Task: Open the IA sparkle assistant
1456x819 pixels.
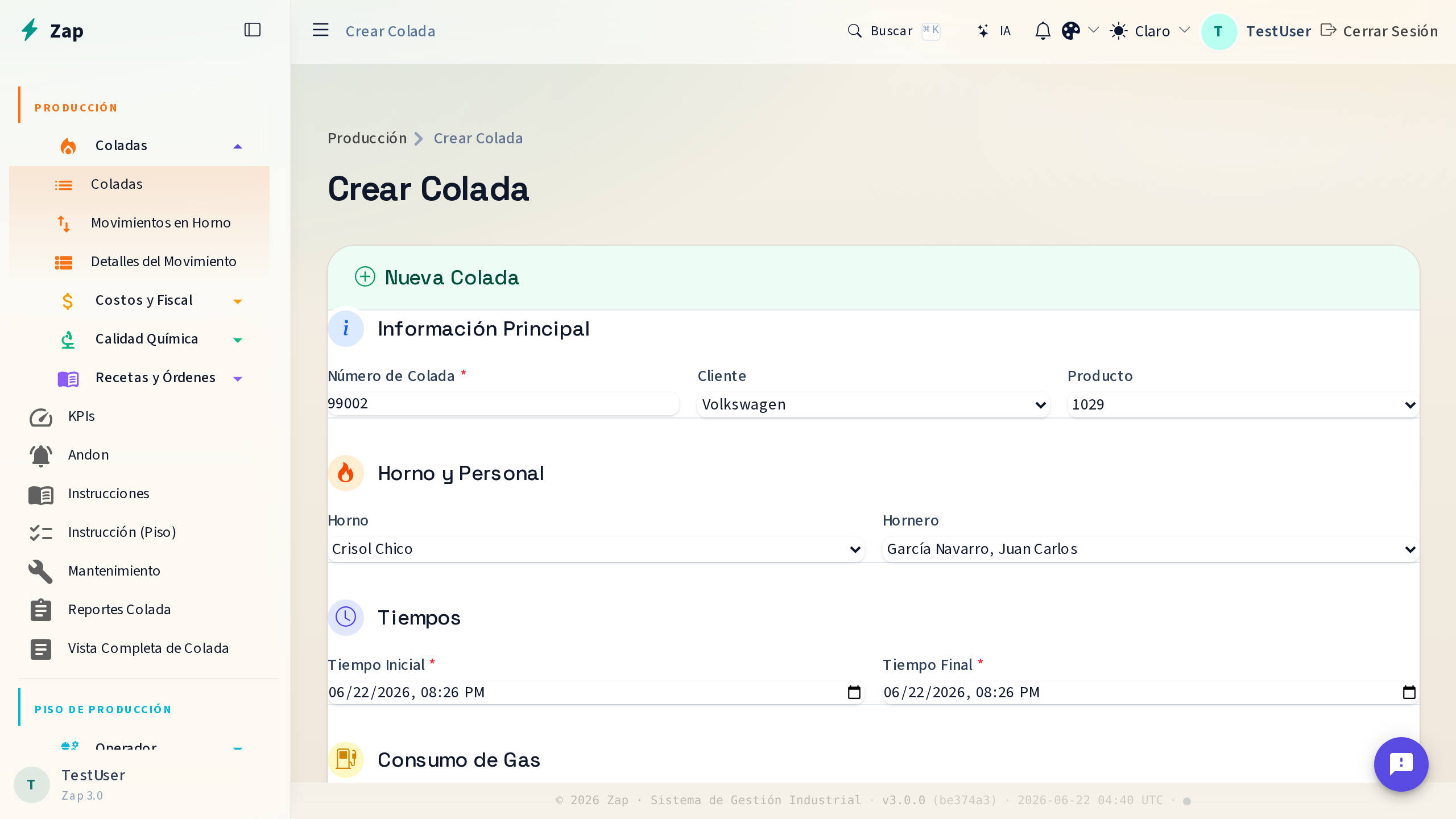Action: pyautogui.click(x=983, y=31)
